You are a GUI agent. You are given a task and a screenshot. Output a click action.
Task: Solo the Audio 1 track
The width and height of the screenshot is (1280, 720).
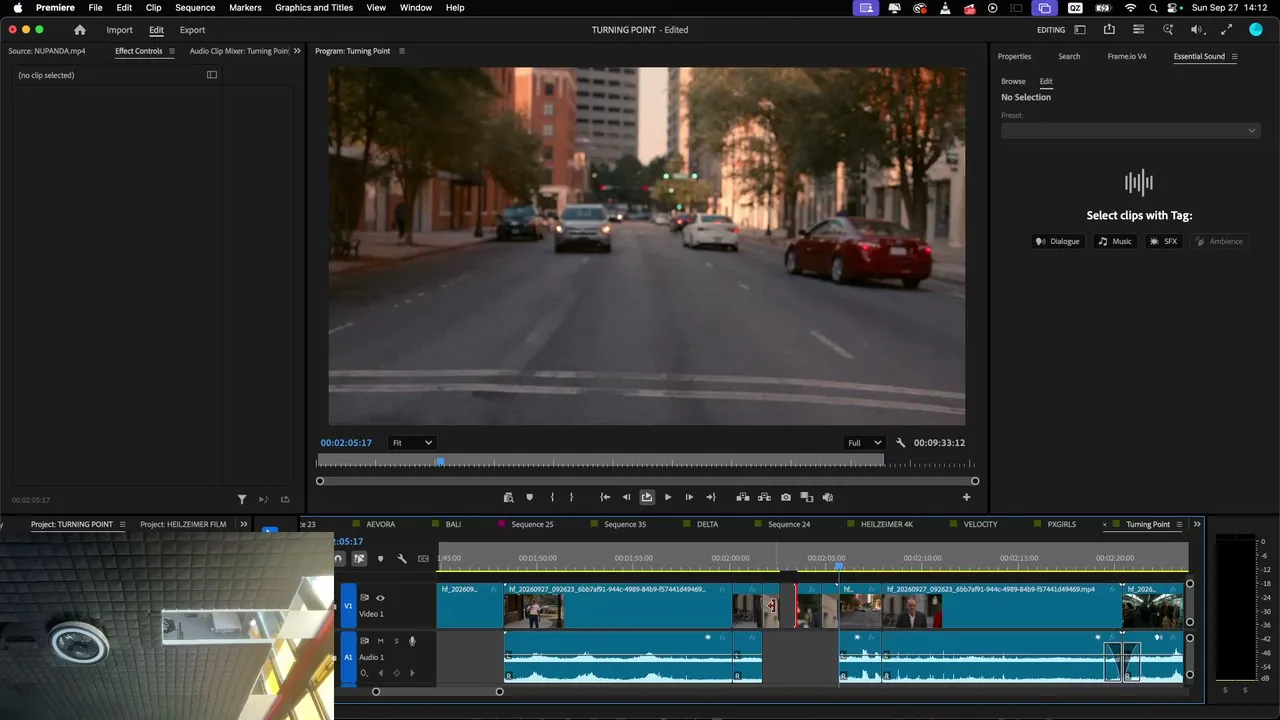click(x=396, y=641)
